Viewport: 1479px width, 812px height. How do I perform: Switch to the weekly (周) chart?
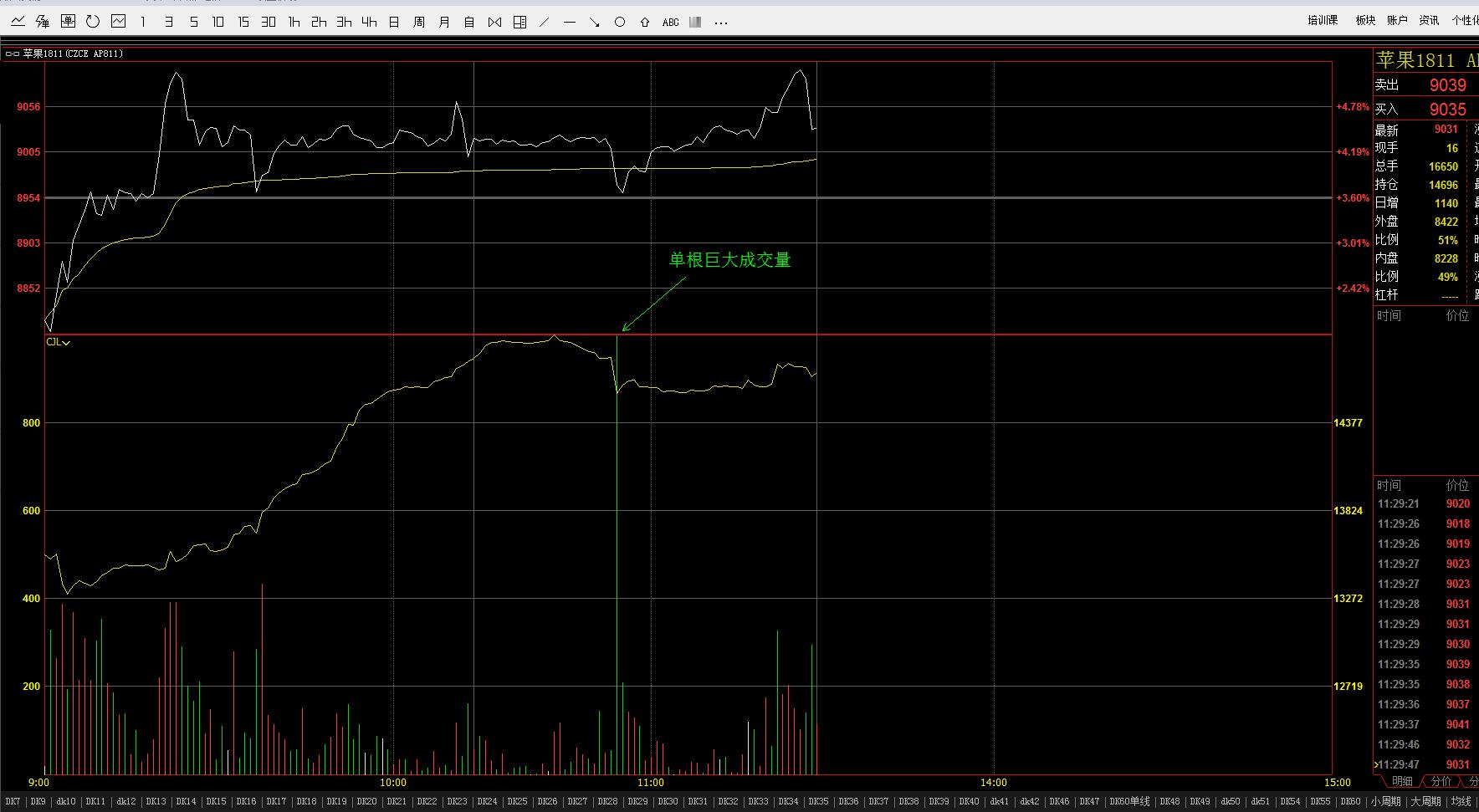tap(419, 23)
